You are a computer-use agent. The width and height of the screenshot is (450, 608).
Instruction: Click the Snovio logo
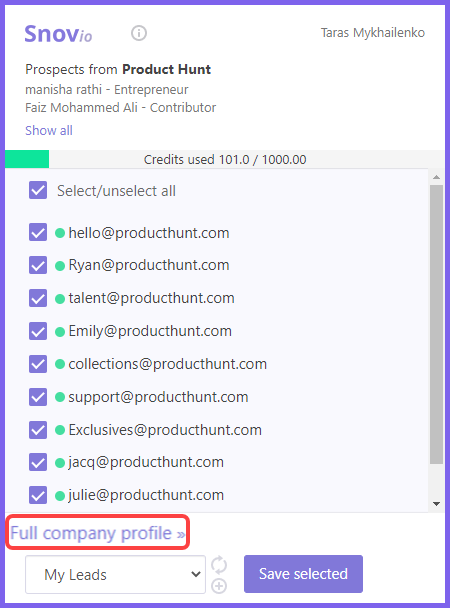pyautogui.click(x=58, y=34)
